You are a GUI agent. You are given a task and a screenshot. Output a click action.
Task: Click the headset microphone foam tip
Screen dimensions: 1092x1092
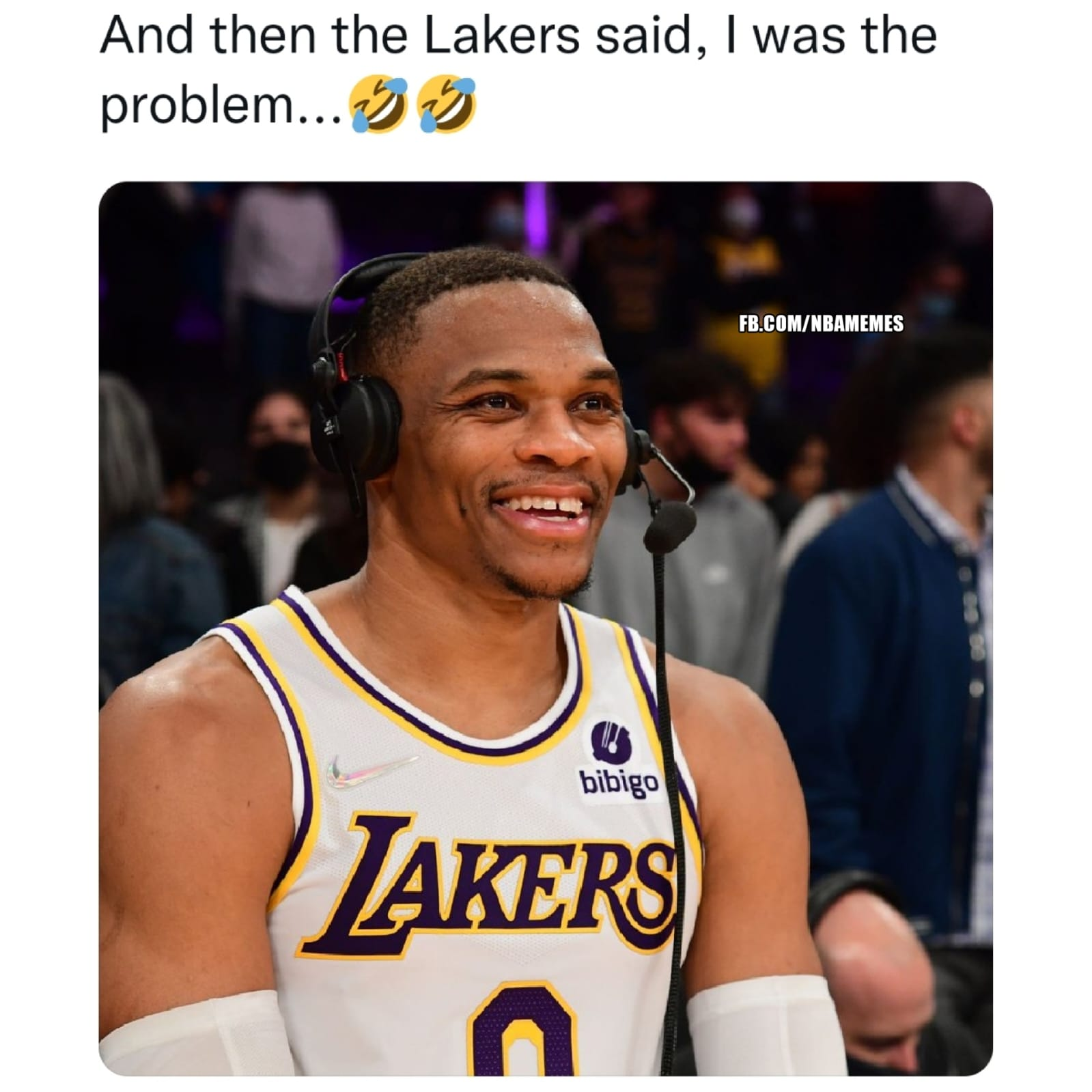pyautogui.click(x=669, y=525)
